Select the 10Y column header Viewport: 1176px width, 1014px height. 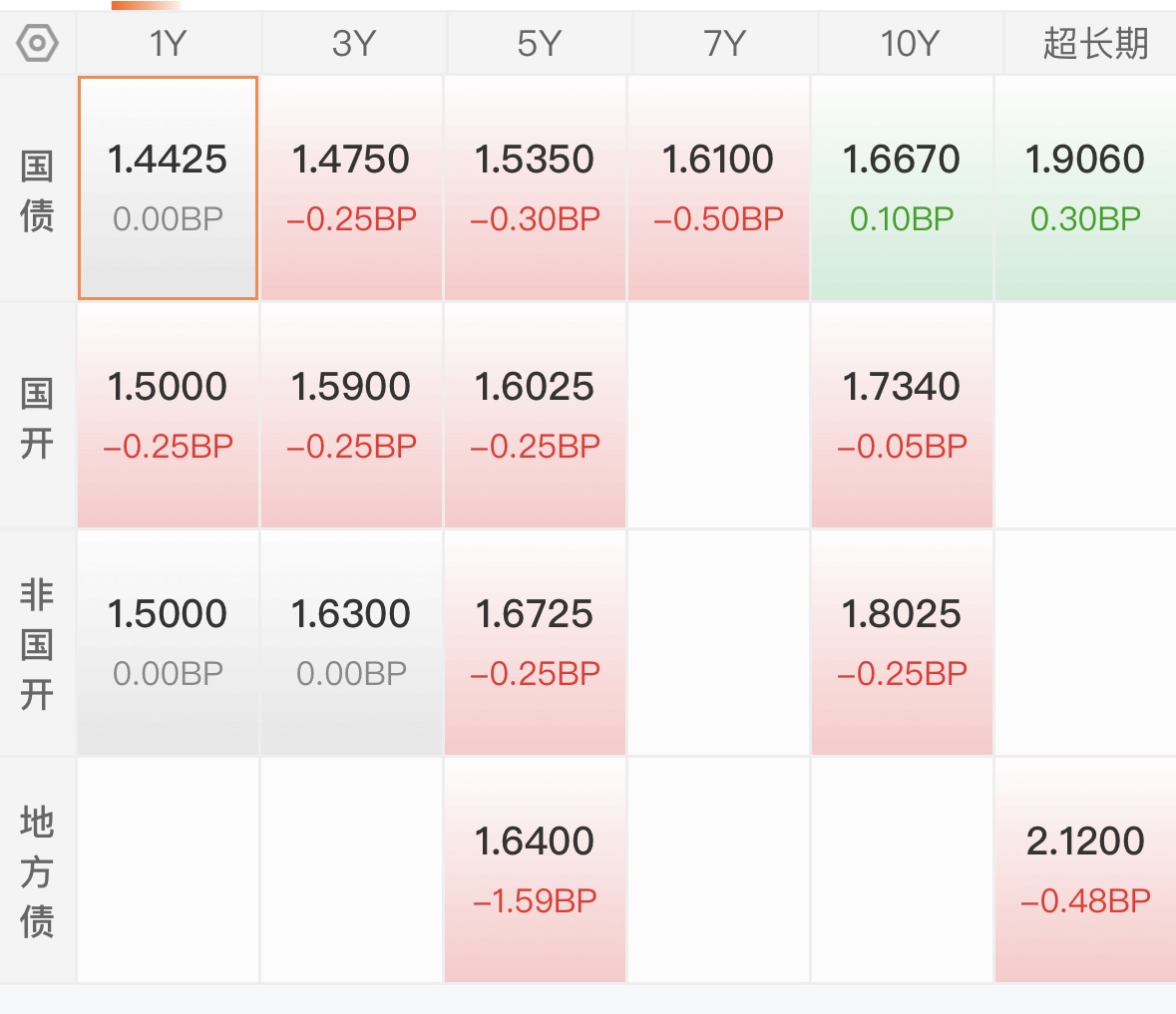909,43
